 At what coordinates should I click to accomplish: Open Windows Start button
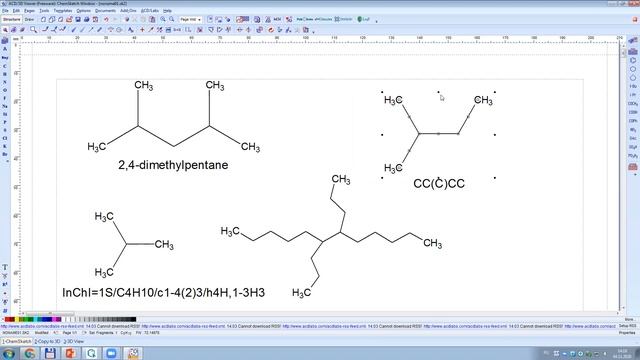9,353
